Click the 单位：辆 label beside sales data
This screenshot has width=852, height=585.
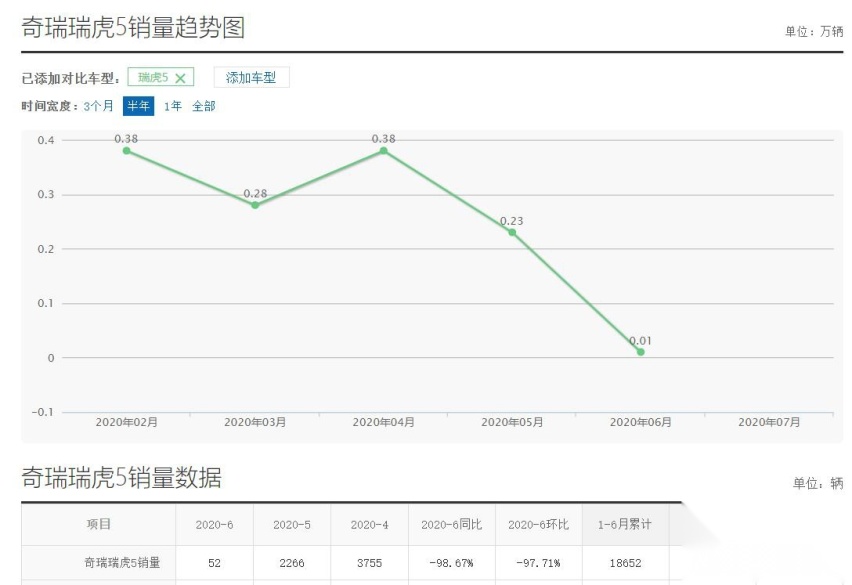pos(818,483)
